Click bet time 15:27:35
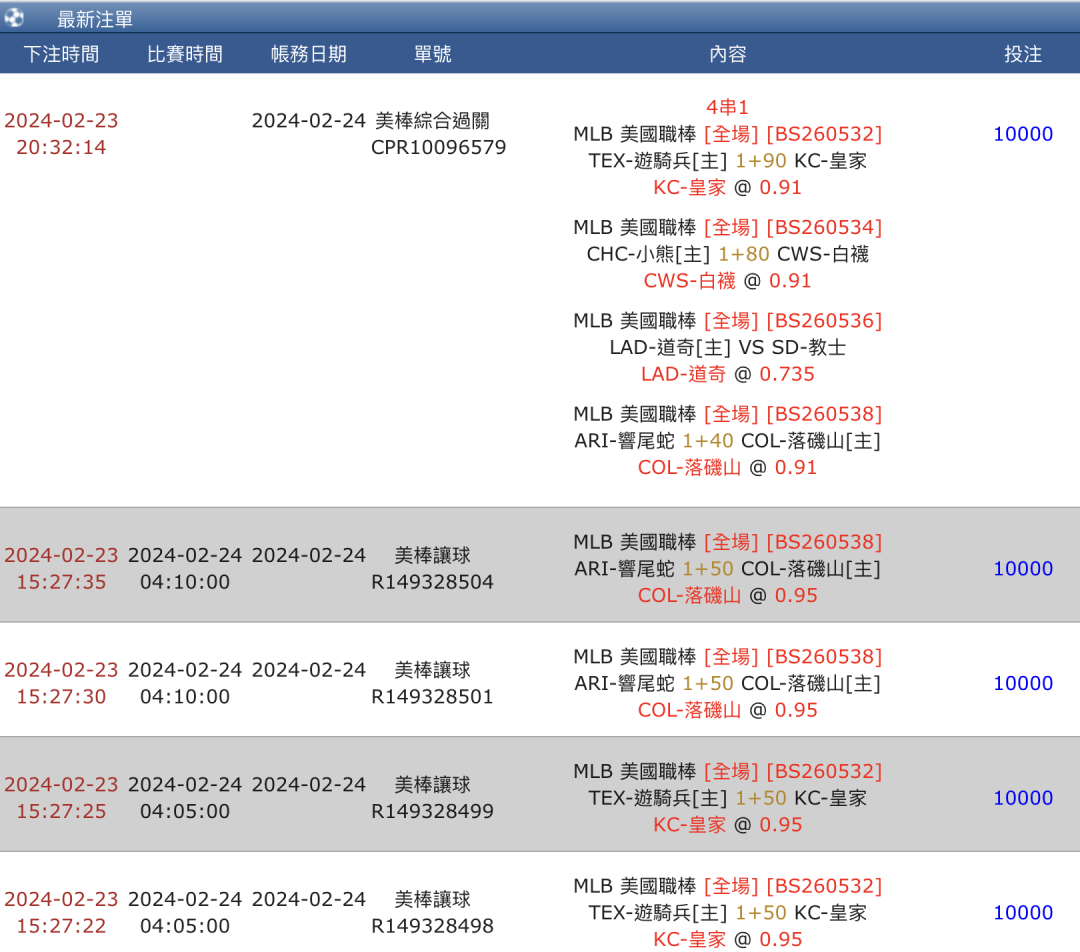Screen dimensions: 1080x952 pos(61,582)
